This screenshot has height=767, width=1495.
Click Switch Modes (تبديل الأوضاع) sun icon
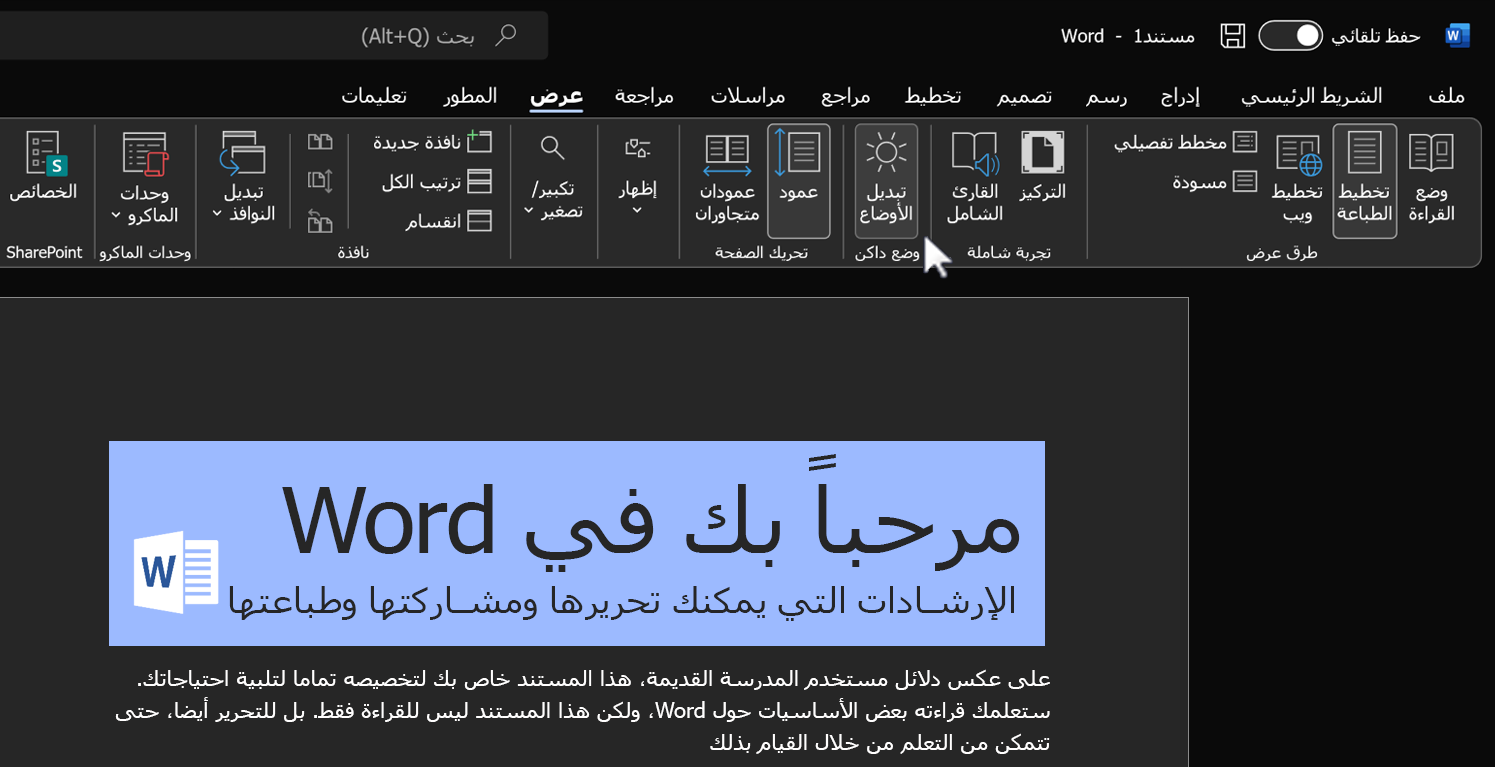[x=886, y=153]
